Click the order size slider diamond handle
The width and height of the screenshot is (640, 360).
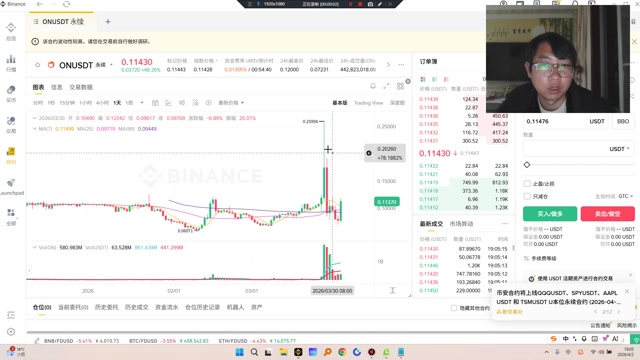[x=527, y=165]
